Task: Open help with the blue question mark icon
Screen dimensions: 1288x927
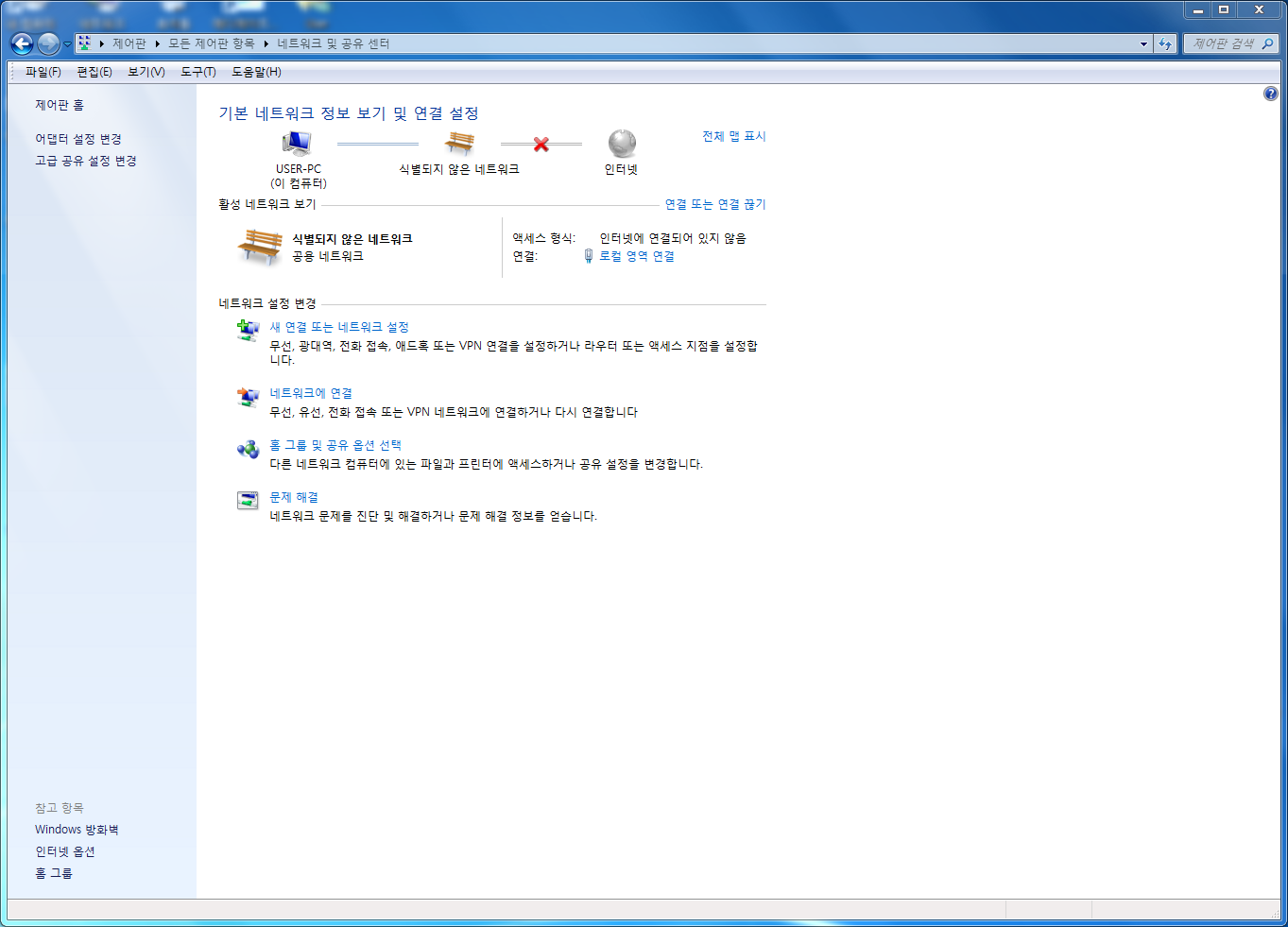Action: 1271,94
